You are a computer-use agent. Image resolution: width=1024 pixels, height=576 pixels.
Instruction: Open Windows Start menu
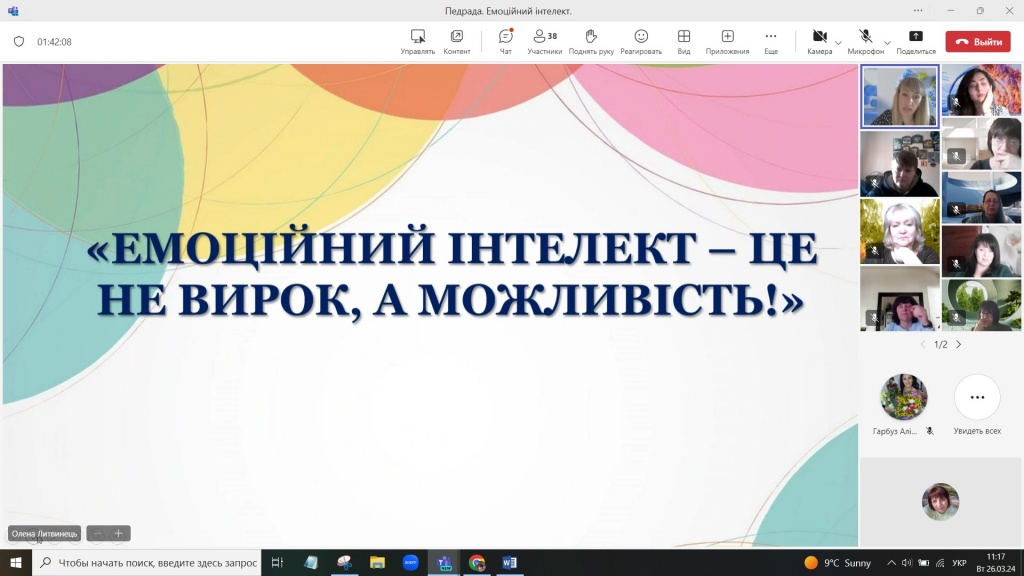[16, 562]
